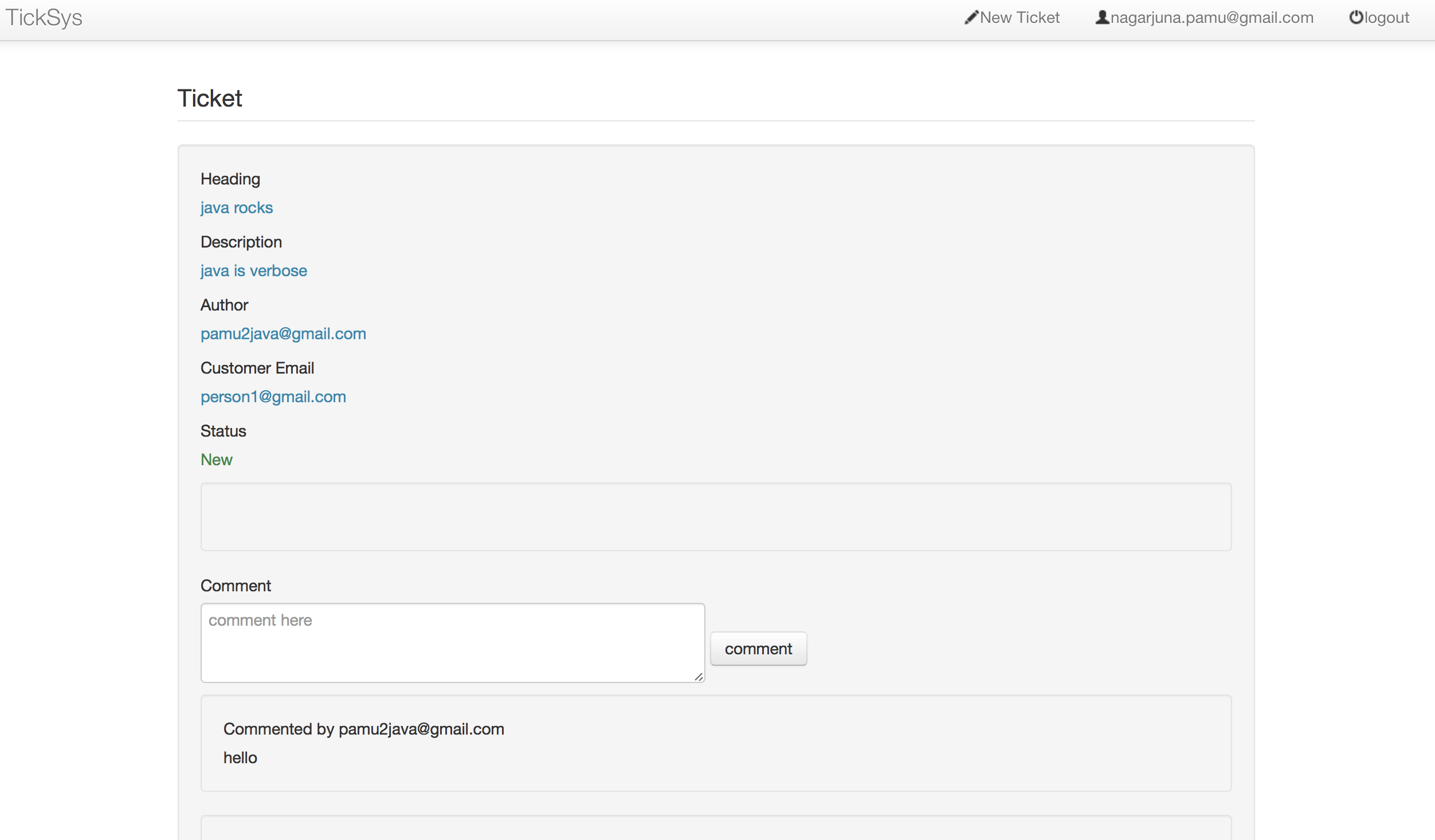Image resolution: width=1435 pixels, height=840 pixels.
Task: Click the Ticket page title
Action: (x=210, y=99)
